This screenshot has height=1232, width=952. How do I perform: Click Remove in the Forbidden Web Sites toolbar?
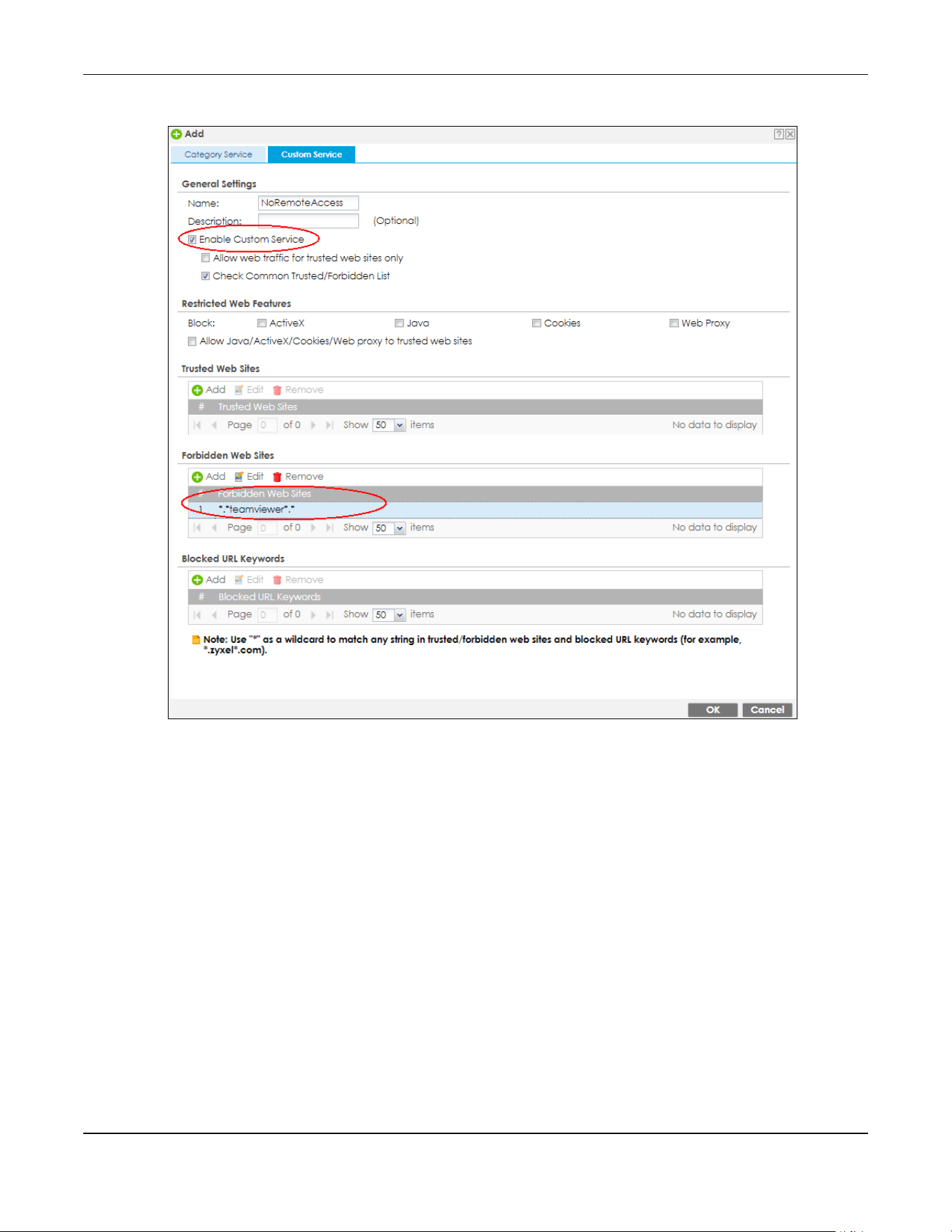pos(298,476)
